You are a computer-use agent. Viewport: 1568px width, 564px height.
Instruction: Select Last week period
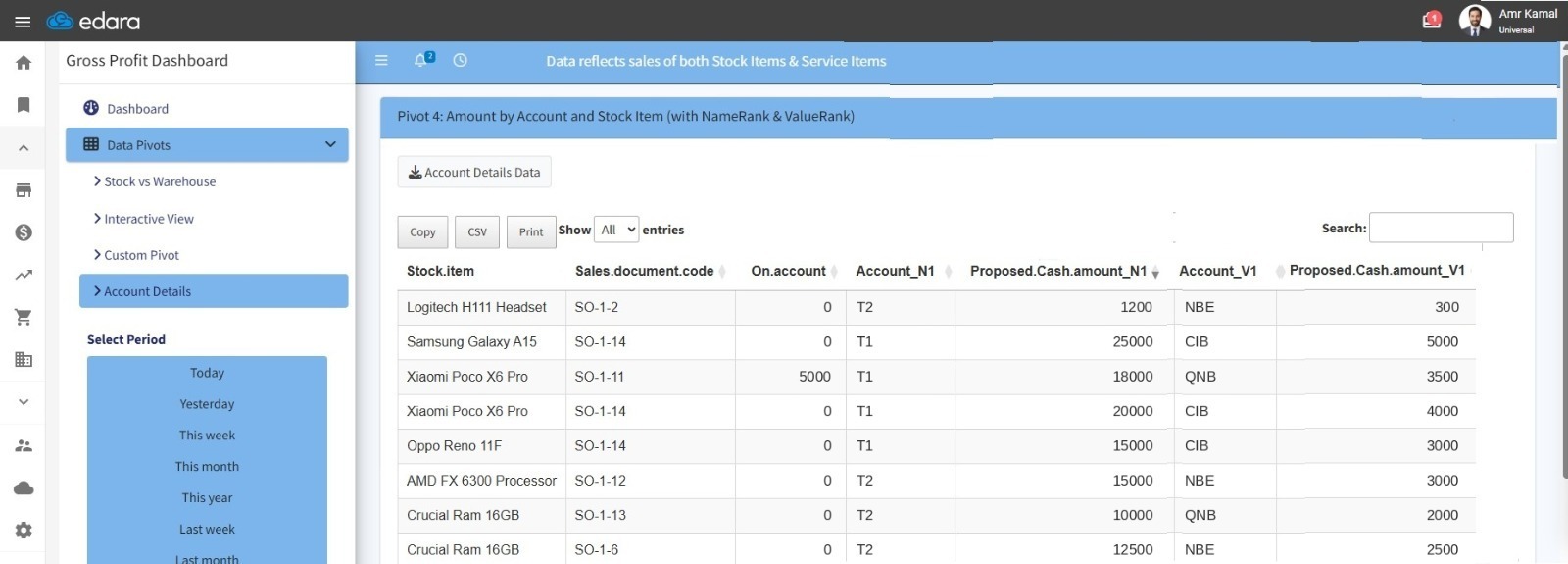(x=207, y=530)
